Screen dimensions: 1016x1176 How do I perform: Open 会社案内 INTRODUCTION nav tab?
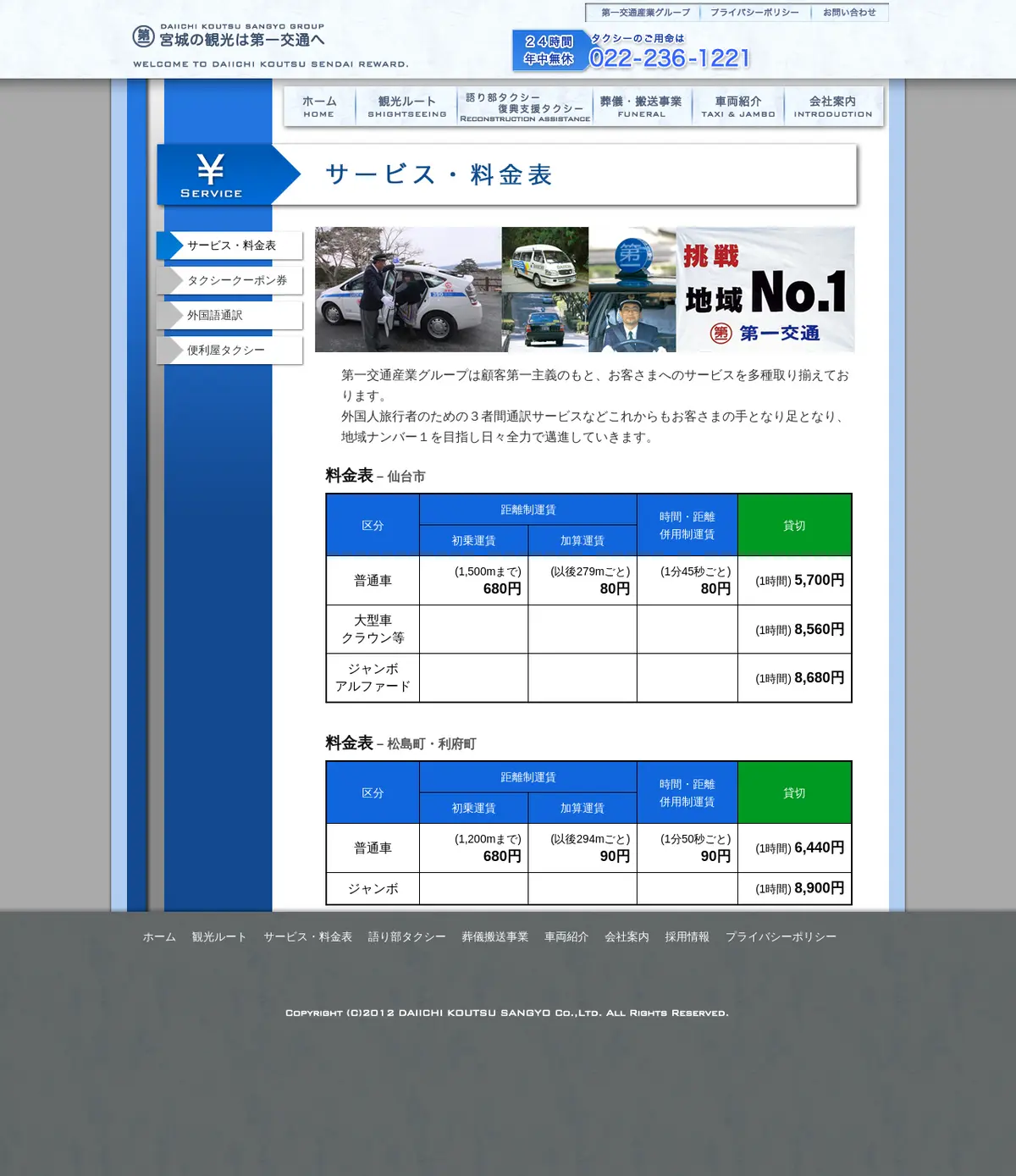(x=833, y=107)
